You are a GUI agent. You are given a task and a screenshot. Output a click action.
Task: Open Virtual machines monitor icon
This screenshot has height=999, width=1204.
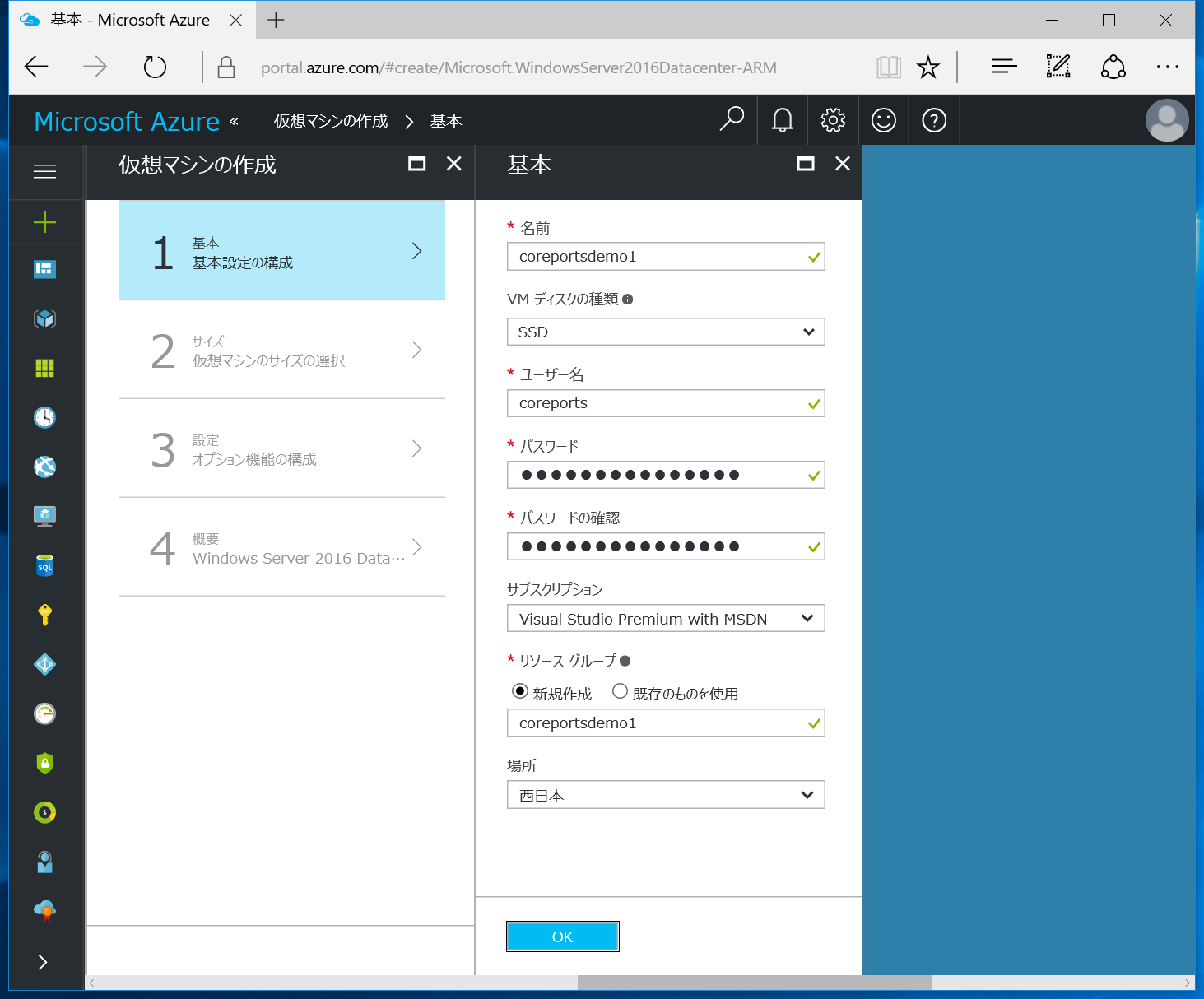click(x=44, y=516)
